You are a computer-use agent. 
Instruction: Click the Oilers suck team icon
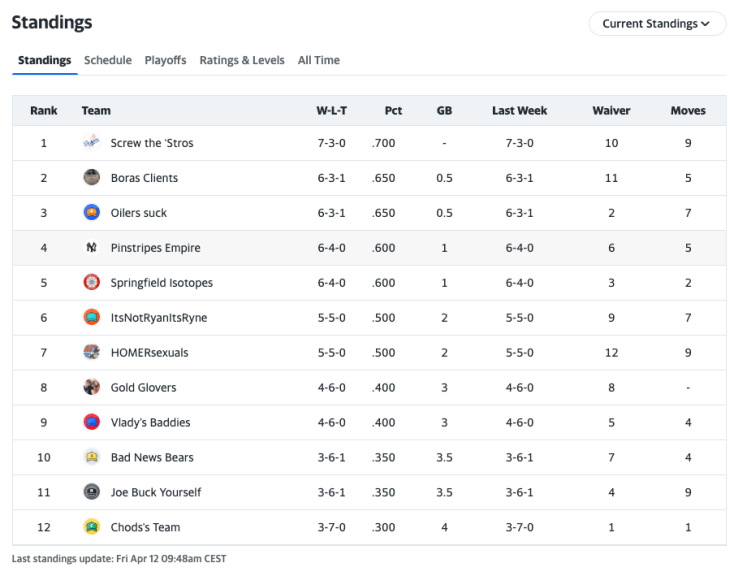click(91, 213)
